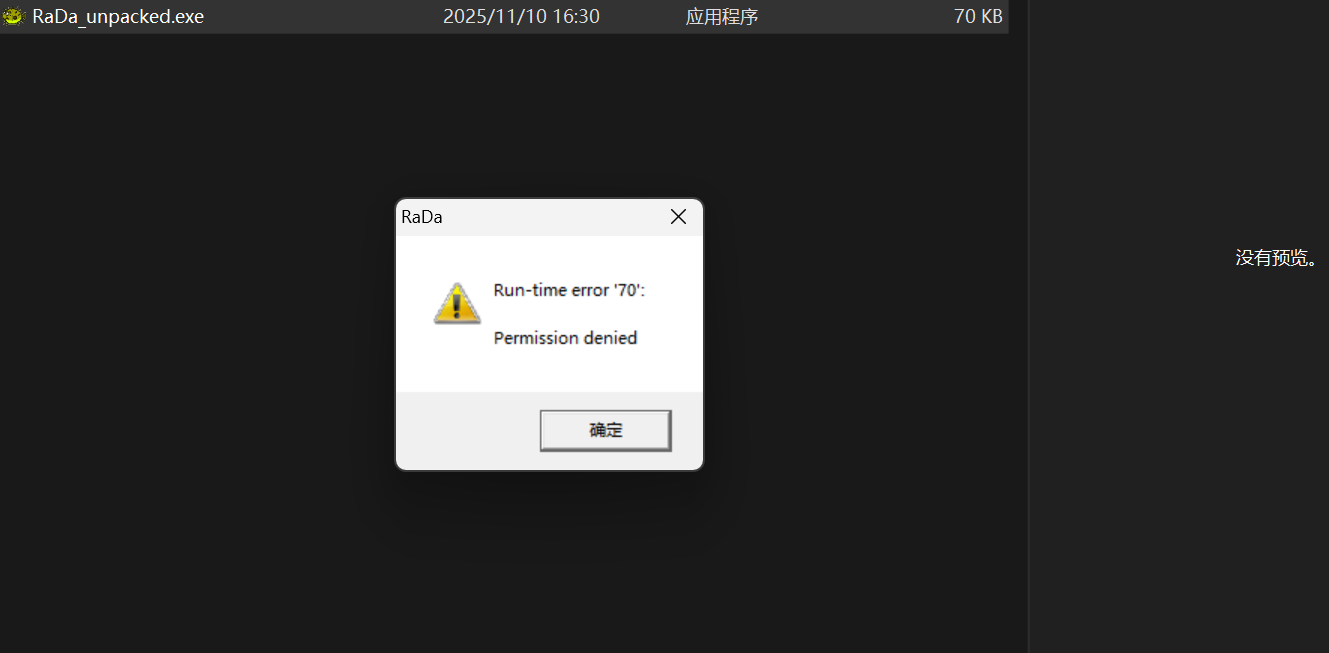The image size is (1329, 653).
Task: Click the yellow warning triangle icon
Action: pos(457,303)
